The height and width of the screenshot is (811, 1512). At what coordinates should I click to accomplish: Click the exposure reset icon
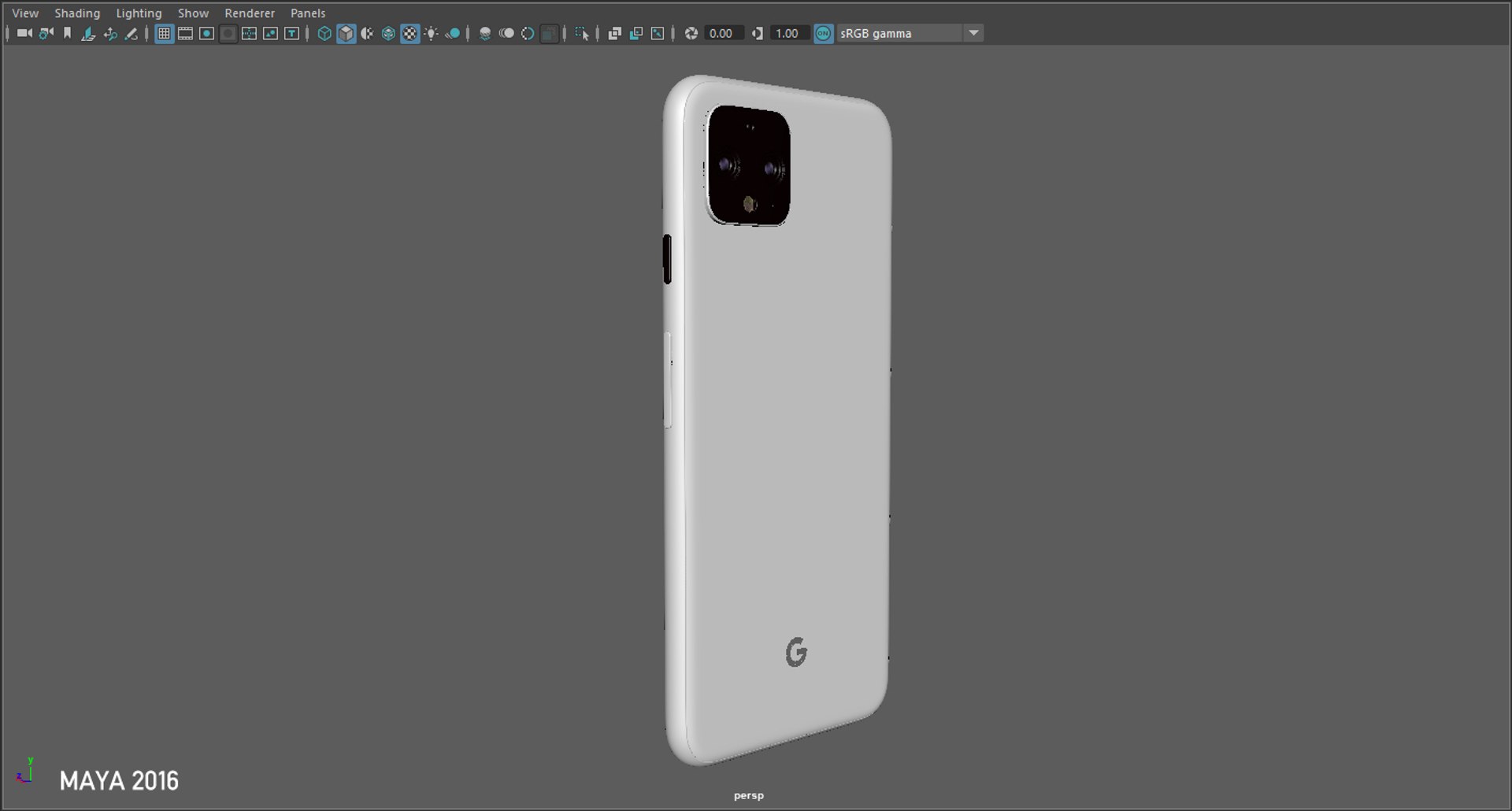pyautogui.click(x=691, y=33)
